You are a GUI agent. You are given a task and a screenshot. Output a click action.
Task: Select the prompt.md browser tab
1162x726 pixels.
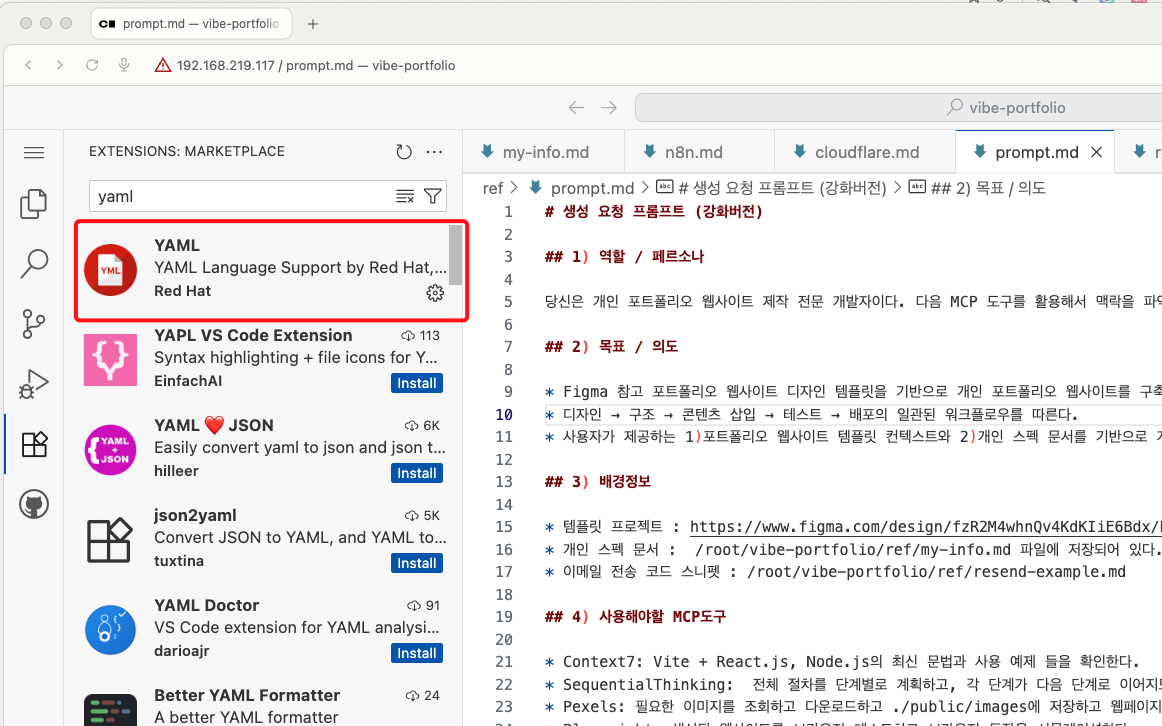(191, 24)
